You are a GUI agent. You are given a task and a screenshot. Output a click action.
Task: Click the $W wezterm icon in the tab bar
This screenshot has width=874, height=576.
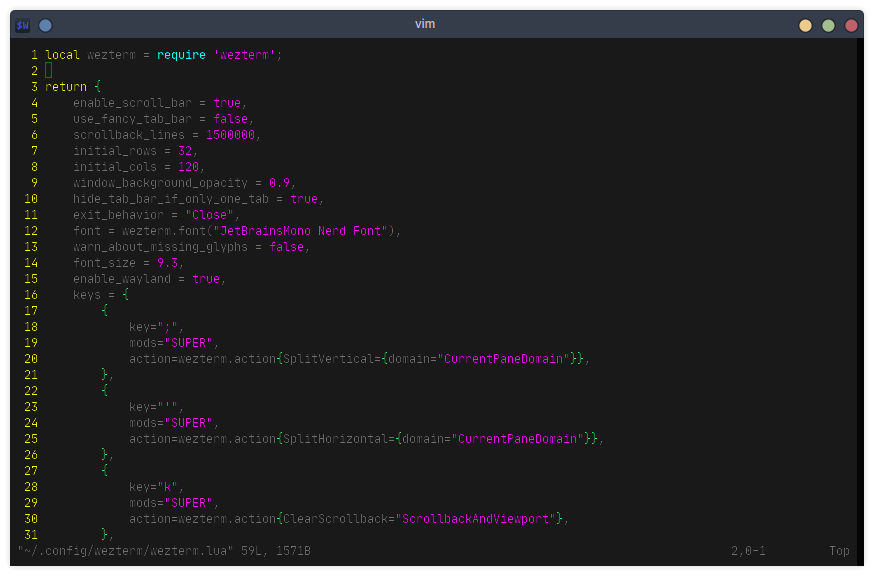[x=22, y=23]
